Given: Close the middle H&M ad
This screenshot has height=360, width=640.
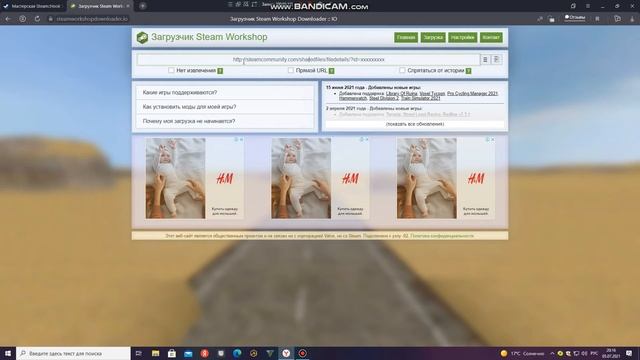Looking at the screenshot, I should point(367,140).
